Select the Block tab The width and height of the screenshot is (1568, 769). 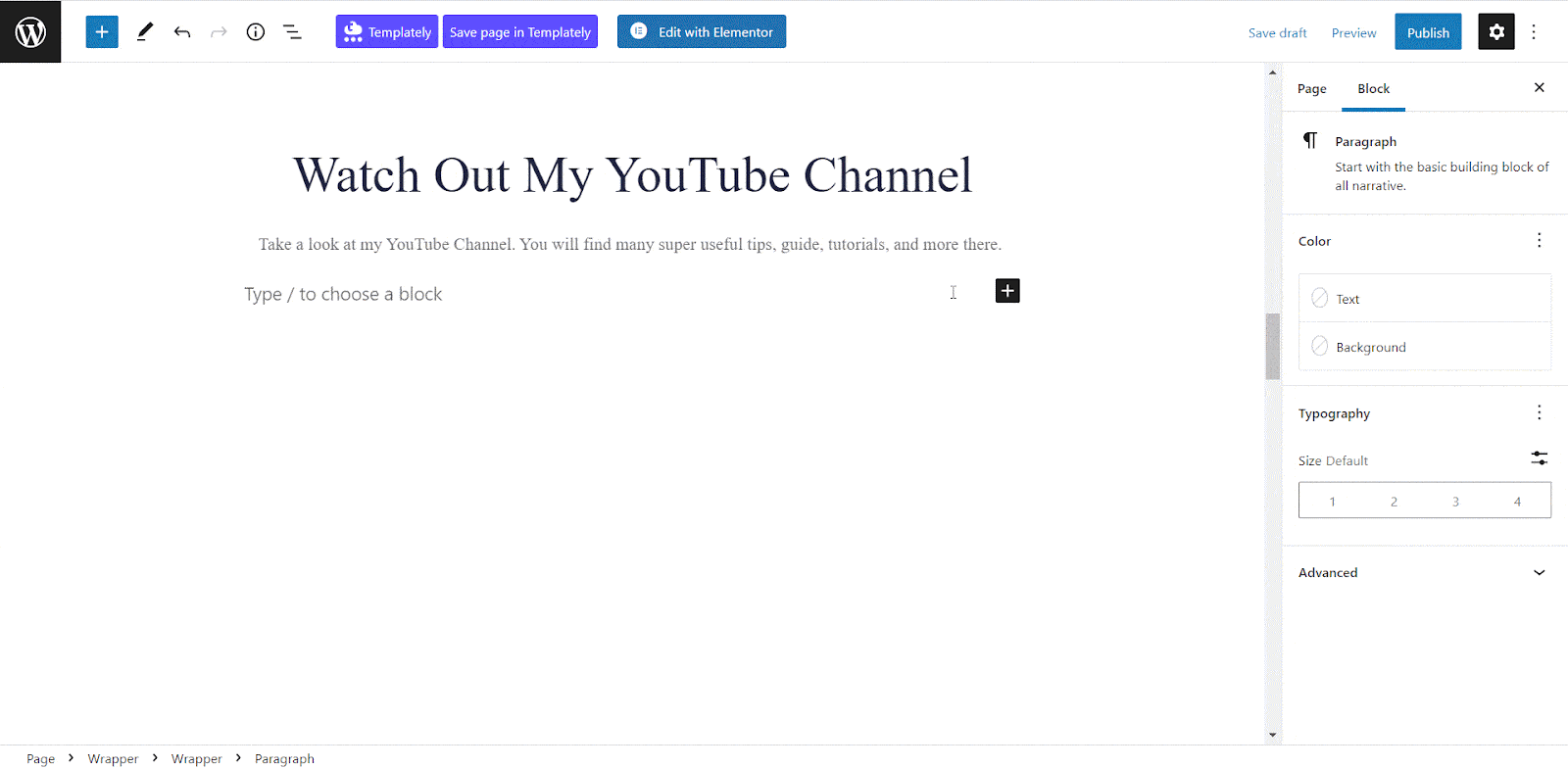point(1373,88)
